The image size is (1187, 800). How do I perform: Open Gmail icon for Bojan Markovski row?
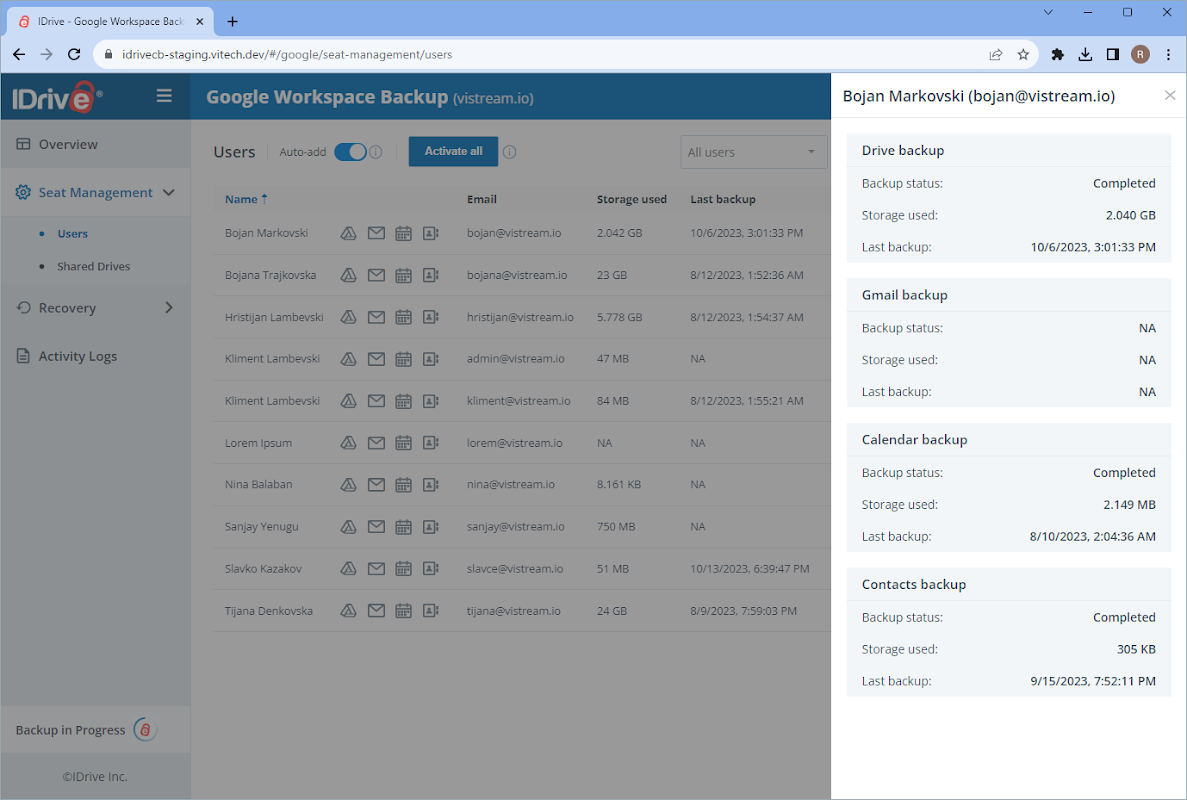pos(376,233)
